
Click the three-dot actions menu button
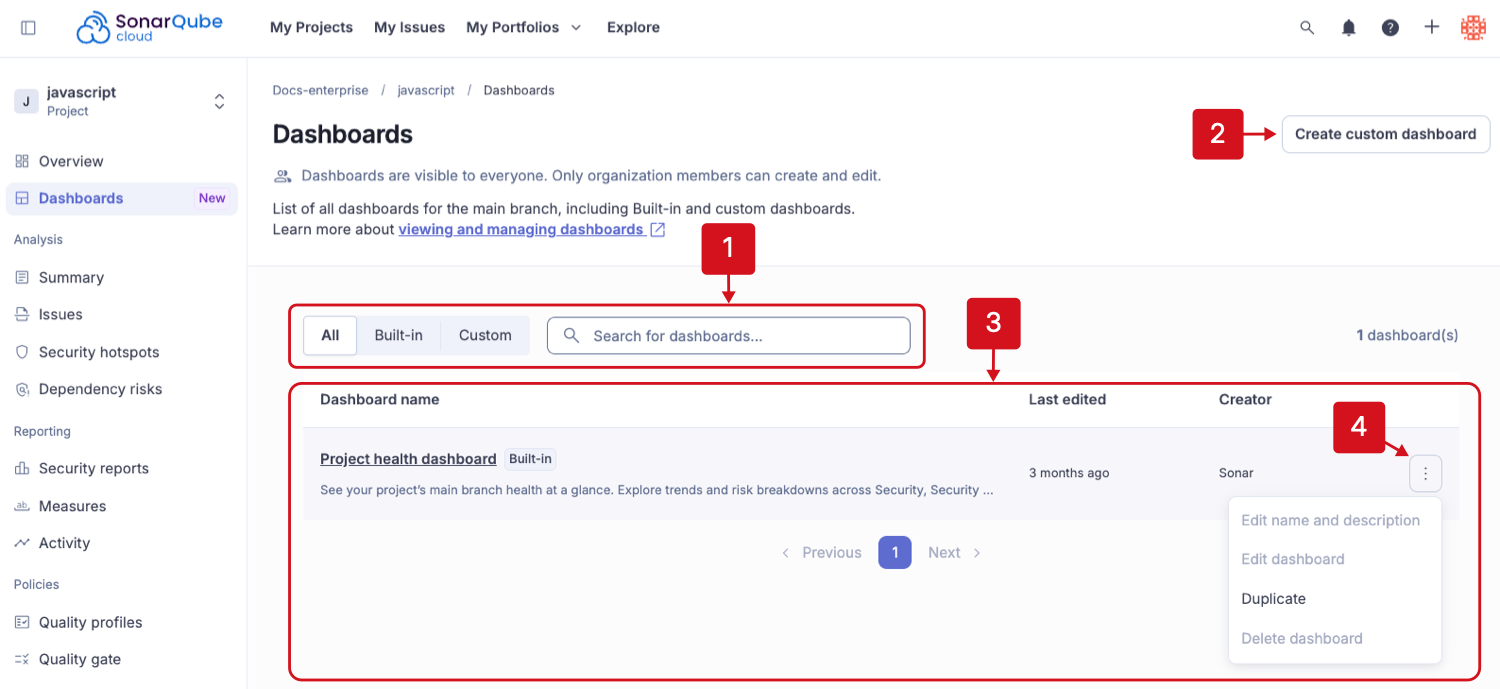1425,474
